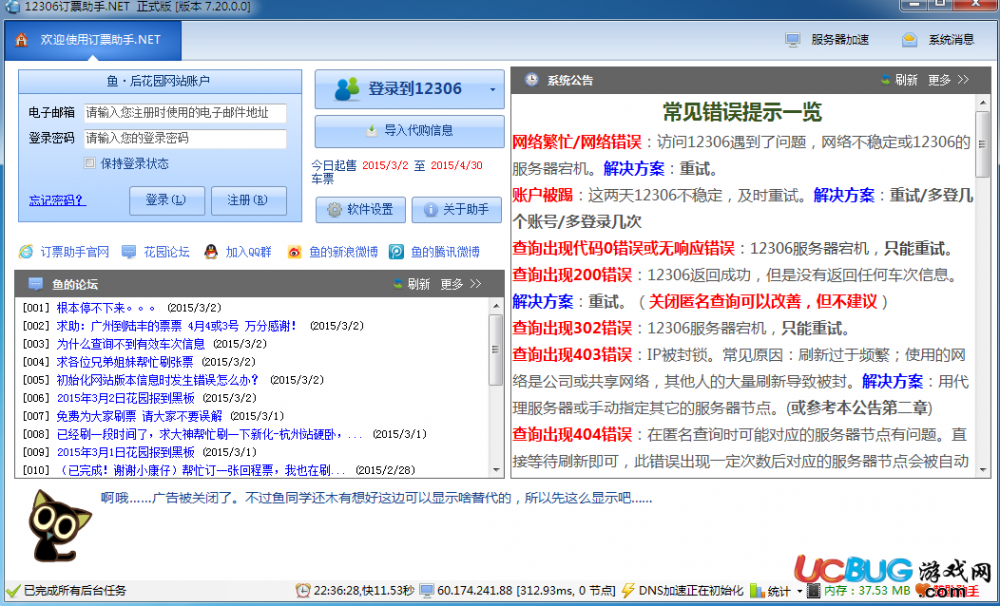Open post 为什么查询不到有效车次信息
1000x606 pixels.
pyautogui.click(x=131, y=344)
